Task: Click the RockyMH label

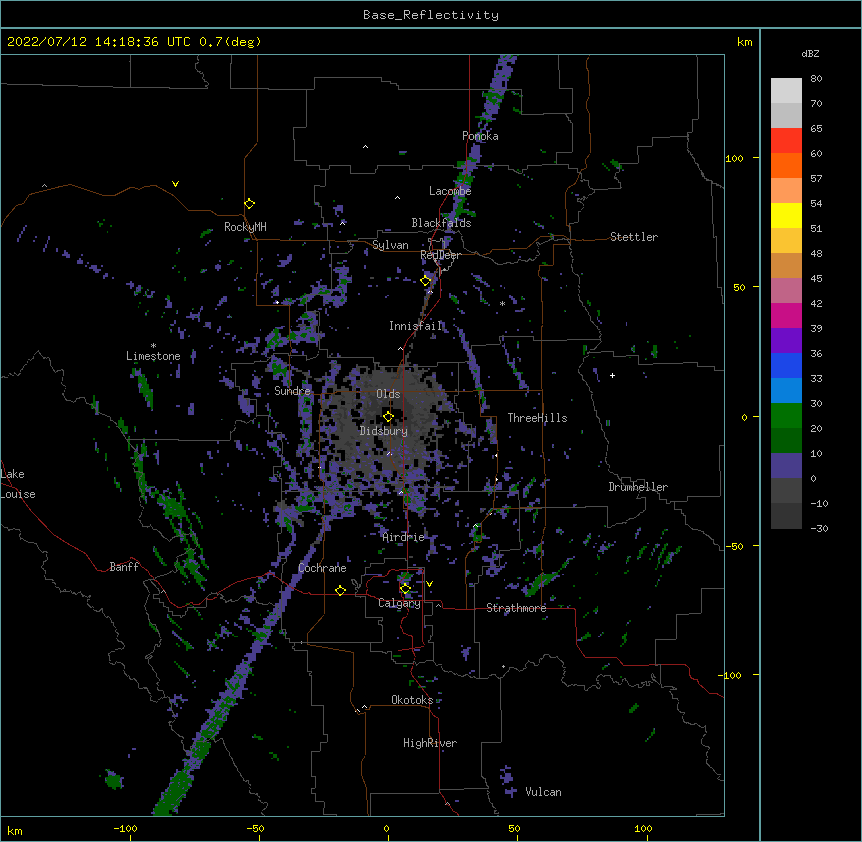Action: click(245, 227)
